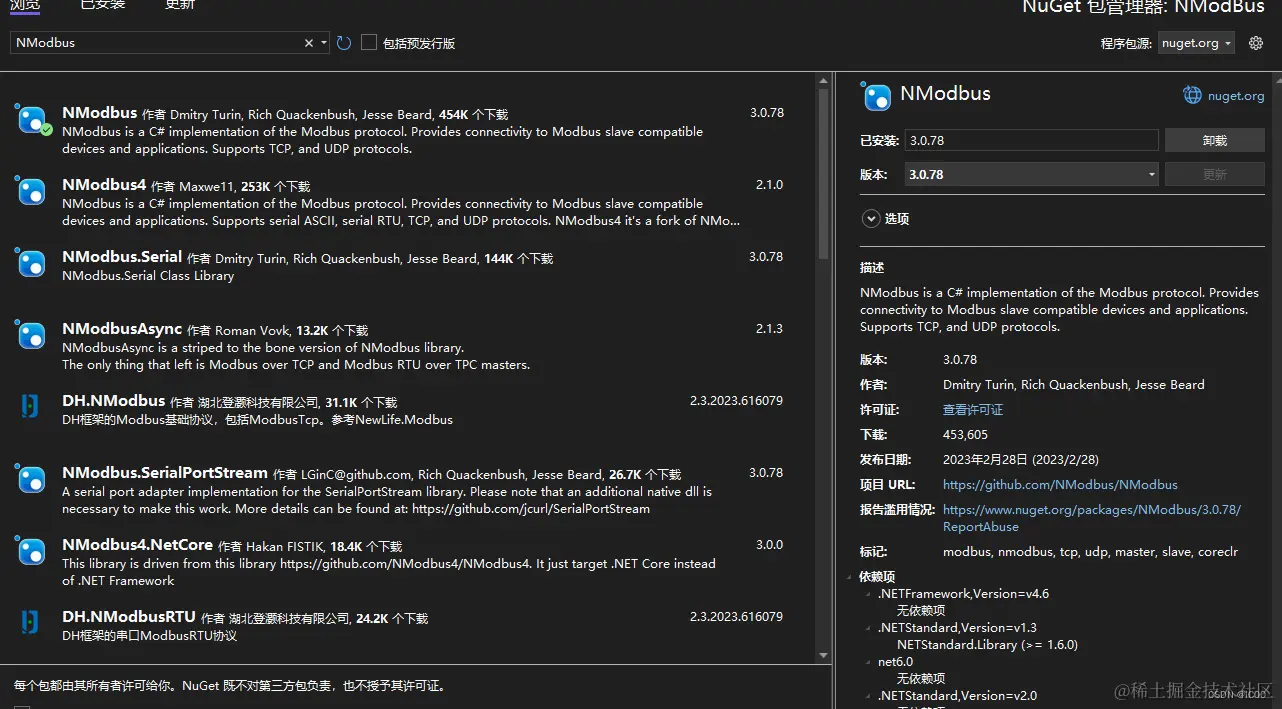The image size is (1282, 709).
Task: Click scrollbar down arrow of package list
Action: pyautogui.click(x=824, y=656)
